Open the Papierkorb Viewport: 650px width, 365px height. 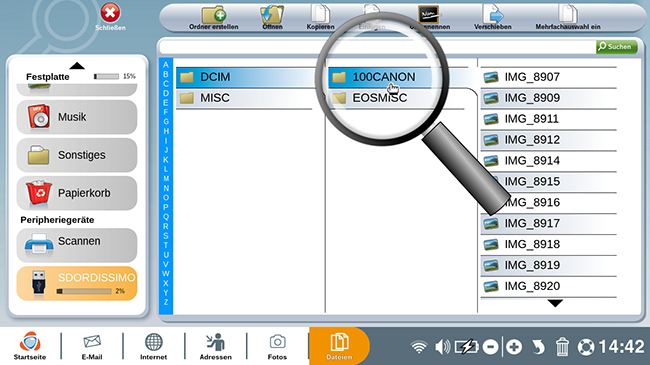(x=77, y=193)
